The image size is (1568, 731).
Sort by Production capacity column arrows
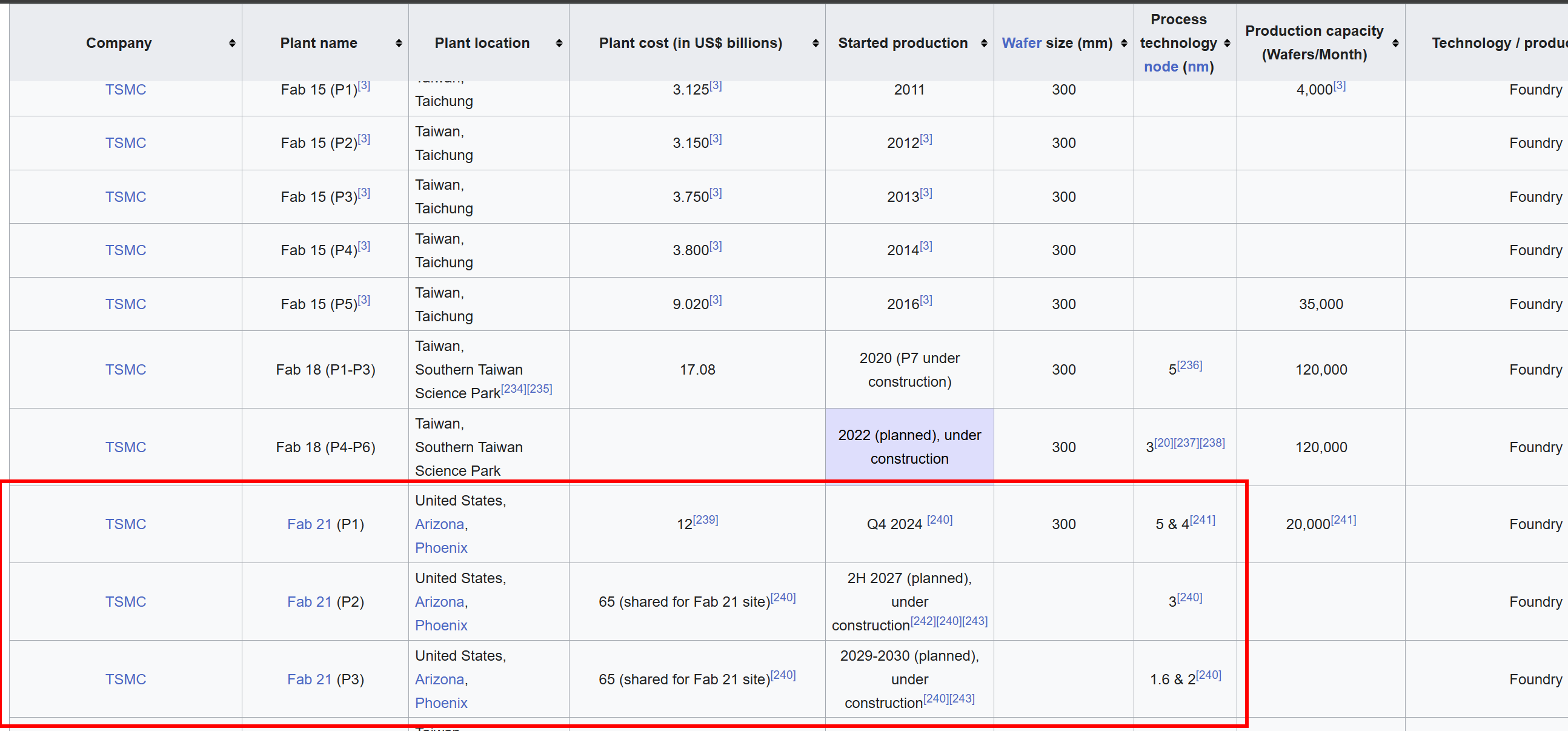click(1395, 43)
